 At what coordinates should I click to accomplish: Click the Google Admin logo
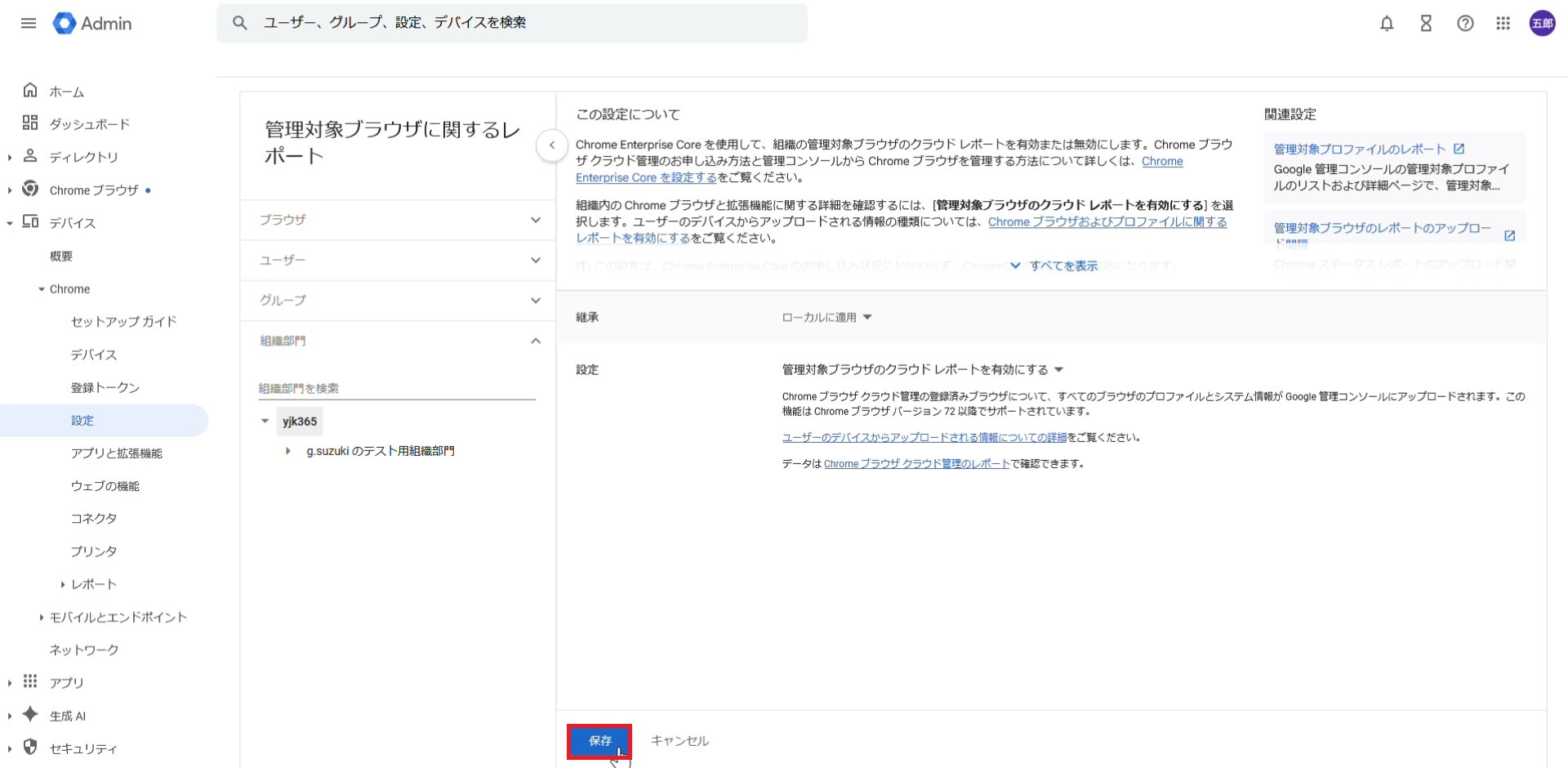92,24
